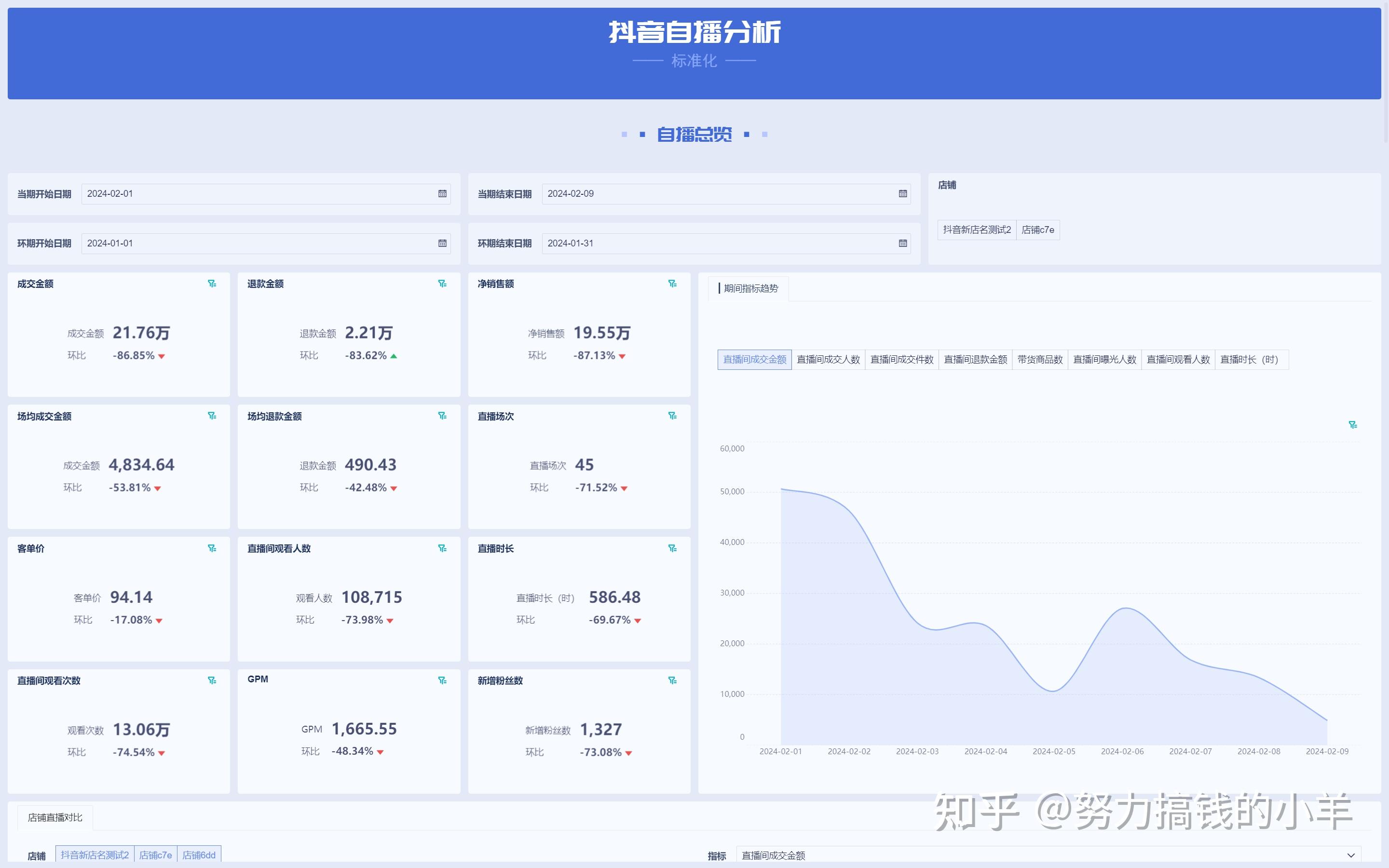Click filter icon on 退款金额 card
This screenshot has width=1389, height=868.
coord(442,284)
